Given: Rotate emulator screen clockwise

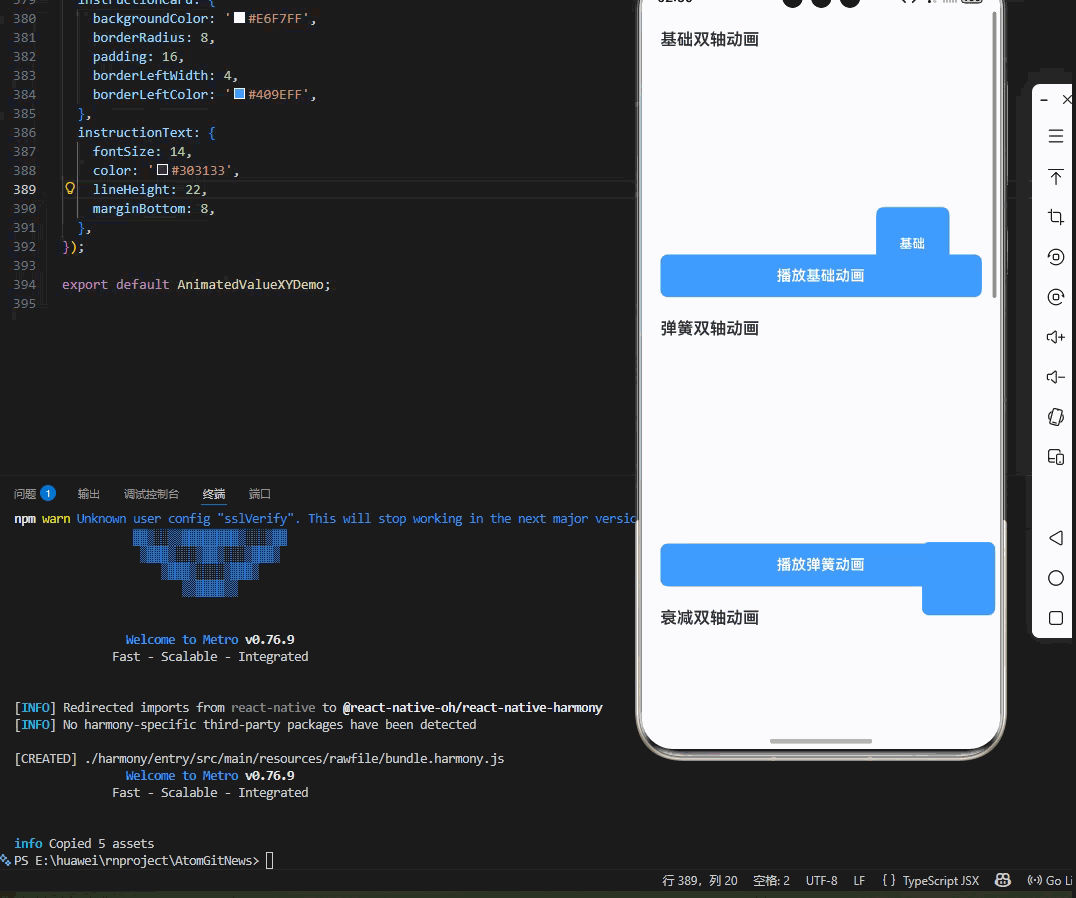Looking at the screenshot, I should (x=1055, y=296).
